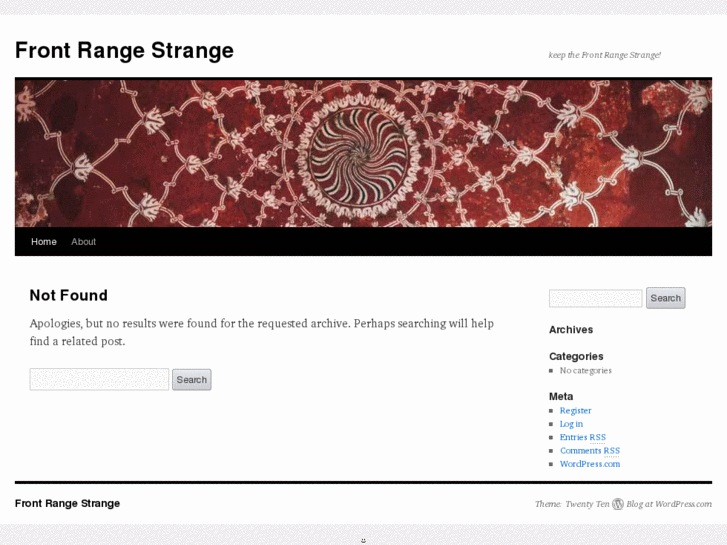Image resolution: width=727 pixels, height=545 pixels.
Task: Follow the Blog at WordPress.com footer link
Action: [669, 504]
